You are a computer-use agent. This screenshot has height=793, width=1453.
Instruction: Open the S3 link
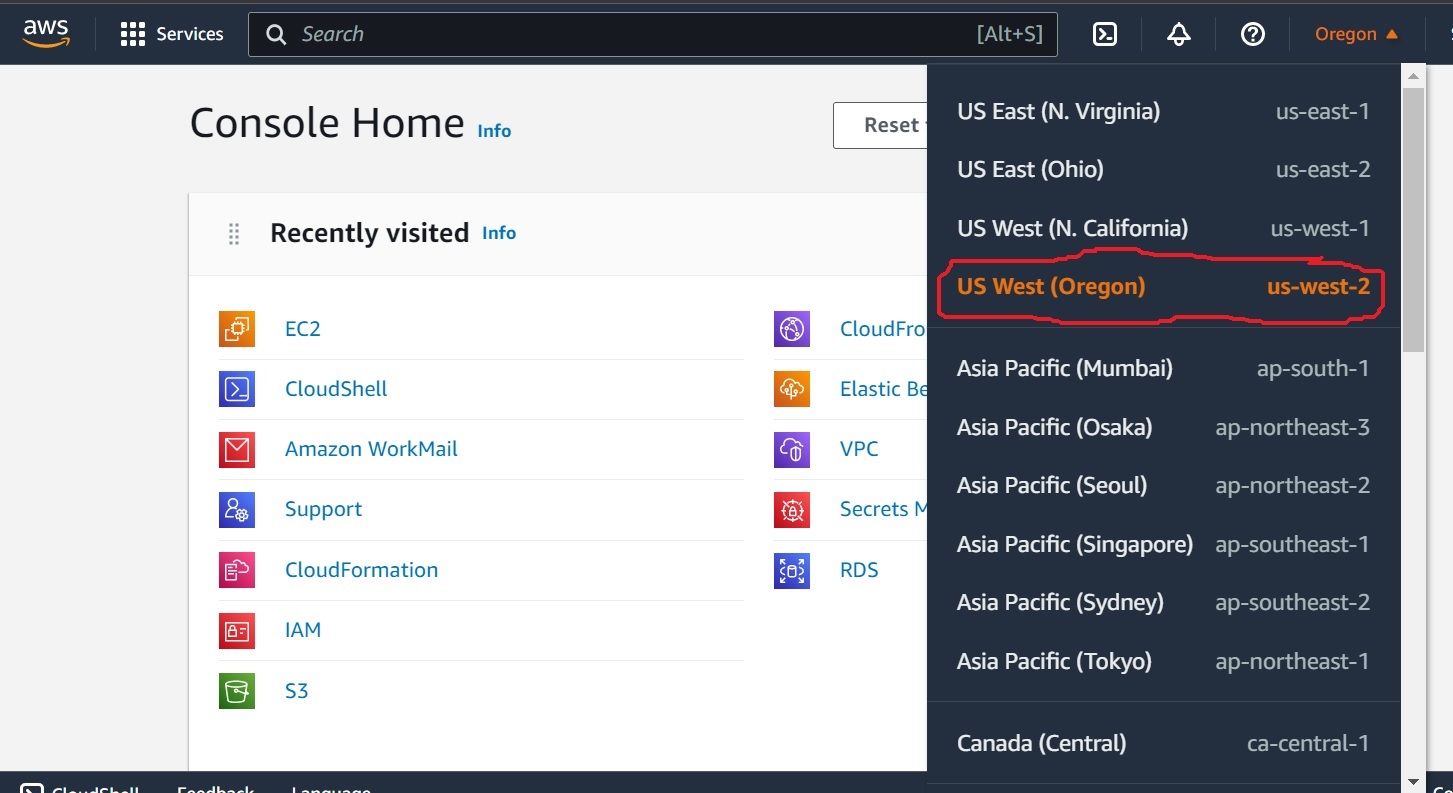pyautogui.click(x=296, y=691)
